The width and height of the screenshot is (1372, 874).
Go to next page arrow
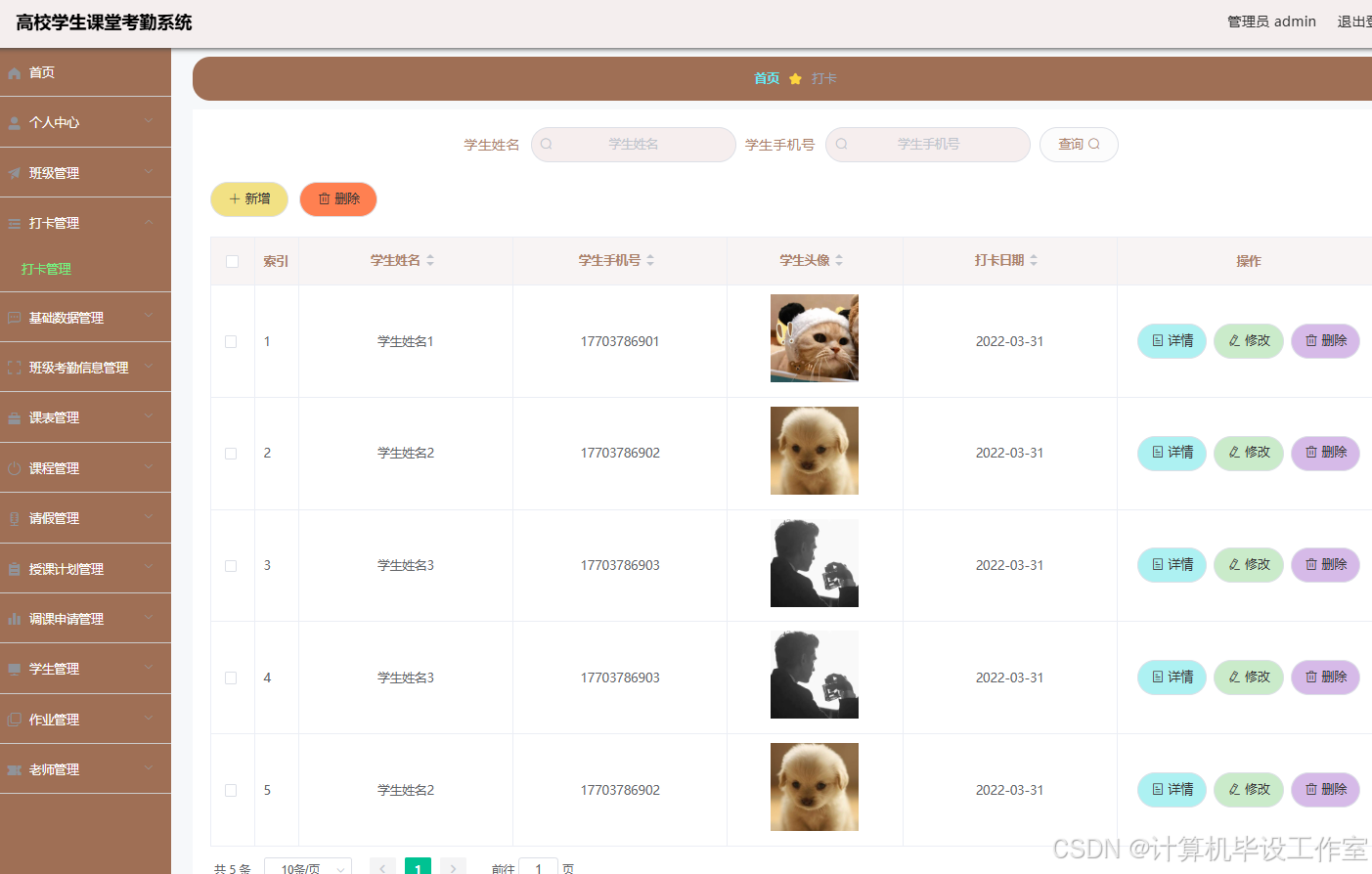click(453, 868)
